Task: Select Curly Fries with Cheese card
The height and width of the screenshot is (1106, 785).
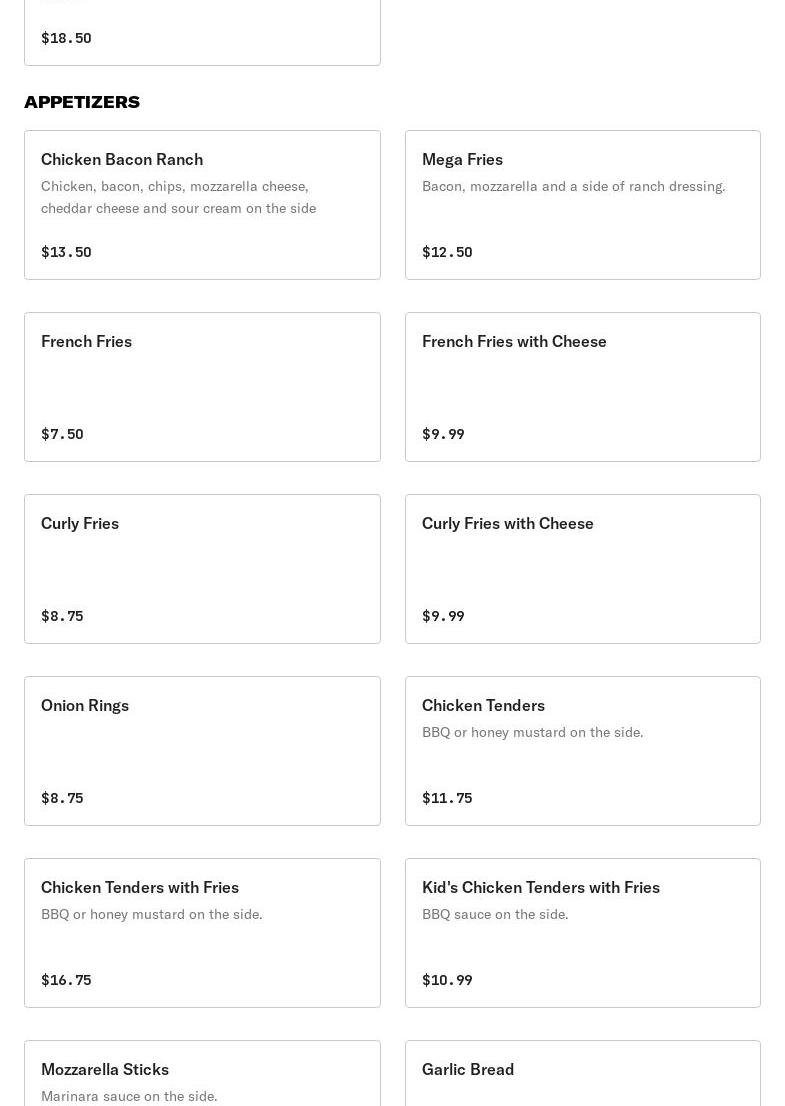Action: (x=582, y=569)
